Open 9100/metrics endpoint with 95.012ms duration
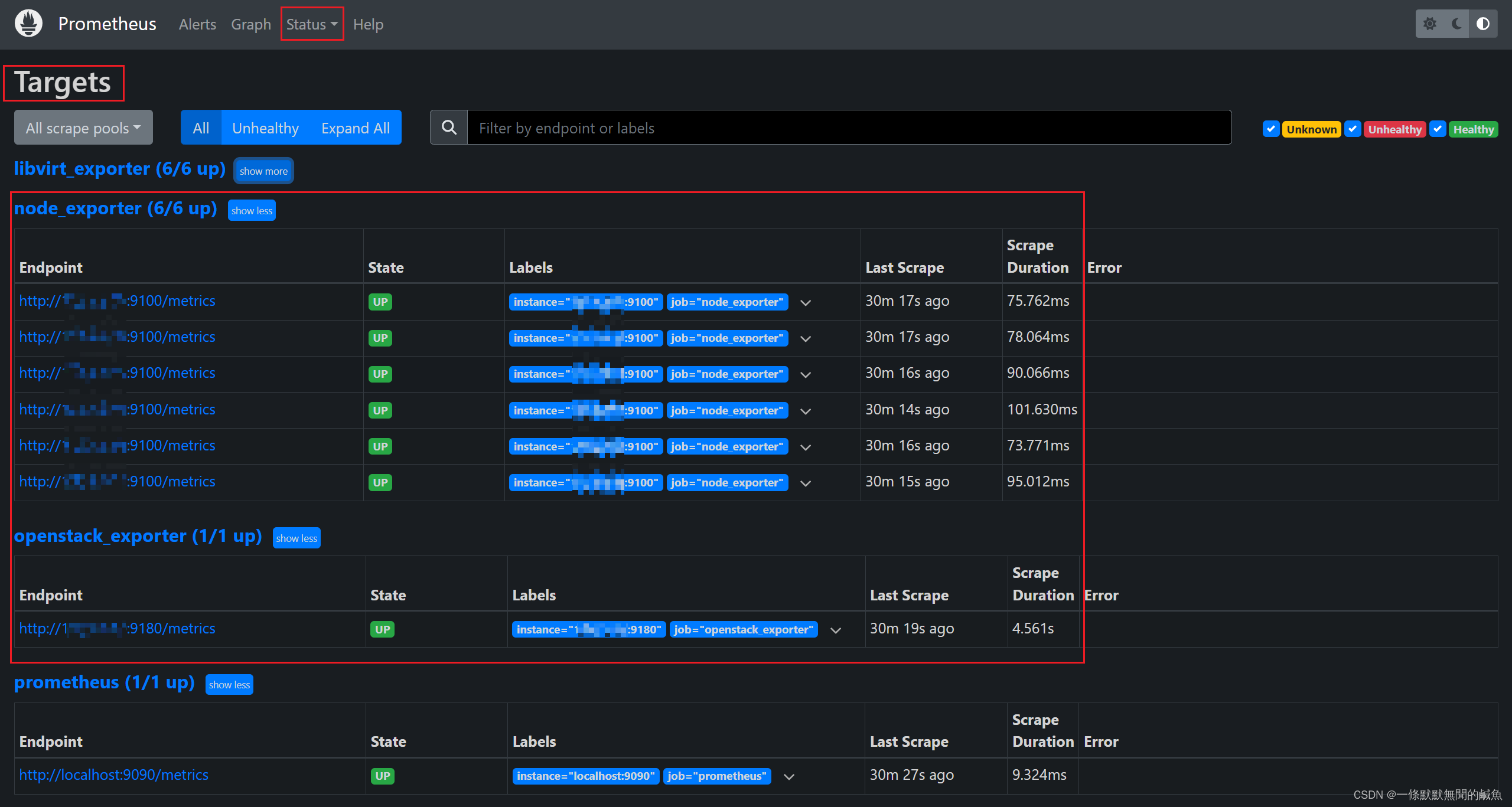The width and height of the screenshot is (1512, 807). 117,481
